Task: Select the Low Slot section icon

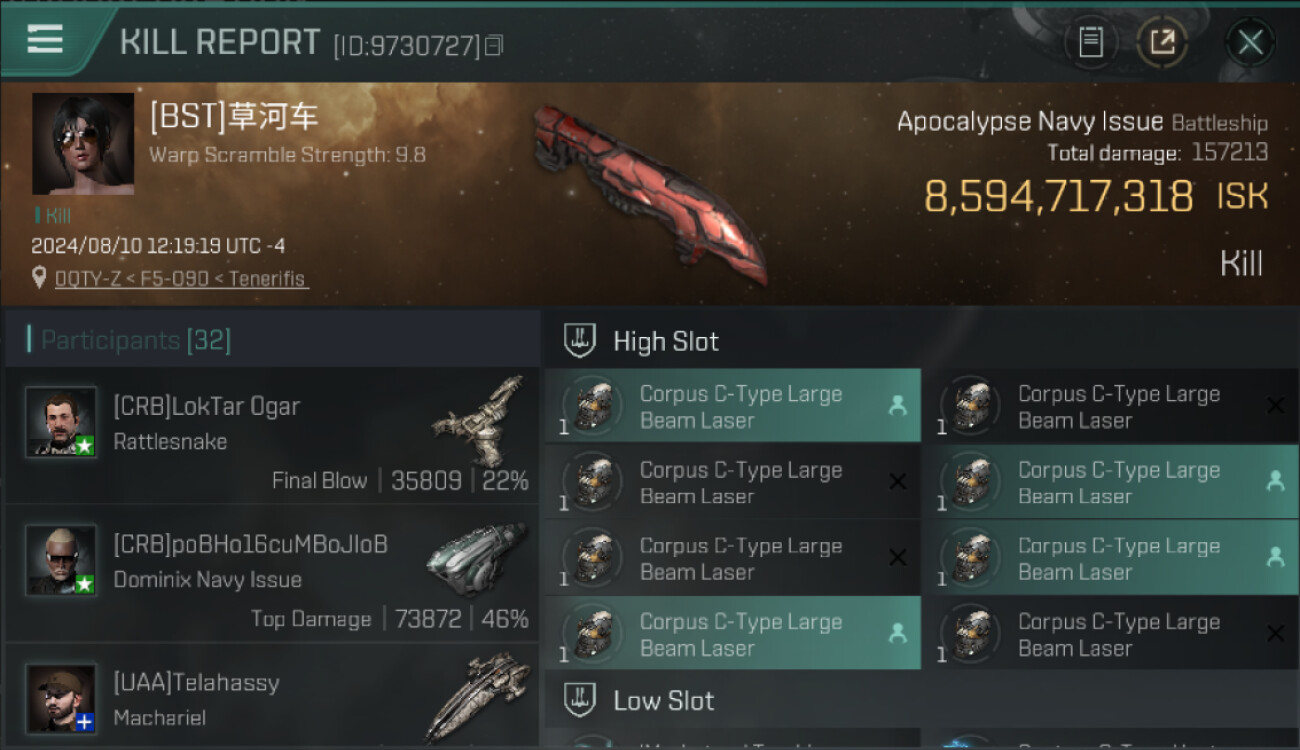Action: click(580, 700)
